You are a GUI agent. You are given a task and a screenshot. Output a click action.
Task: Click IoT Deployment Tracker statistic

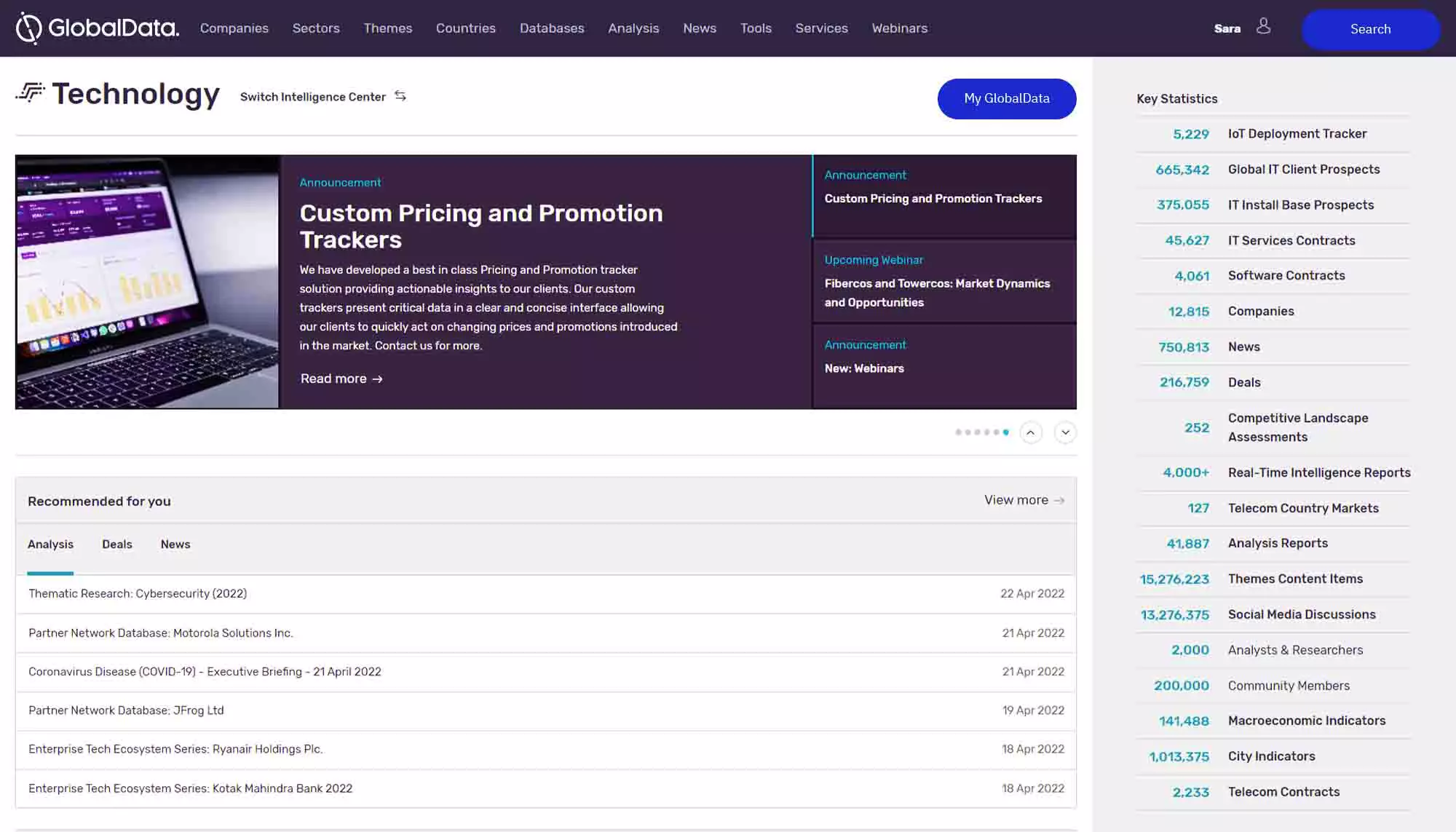pos(1273,134)
